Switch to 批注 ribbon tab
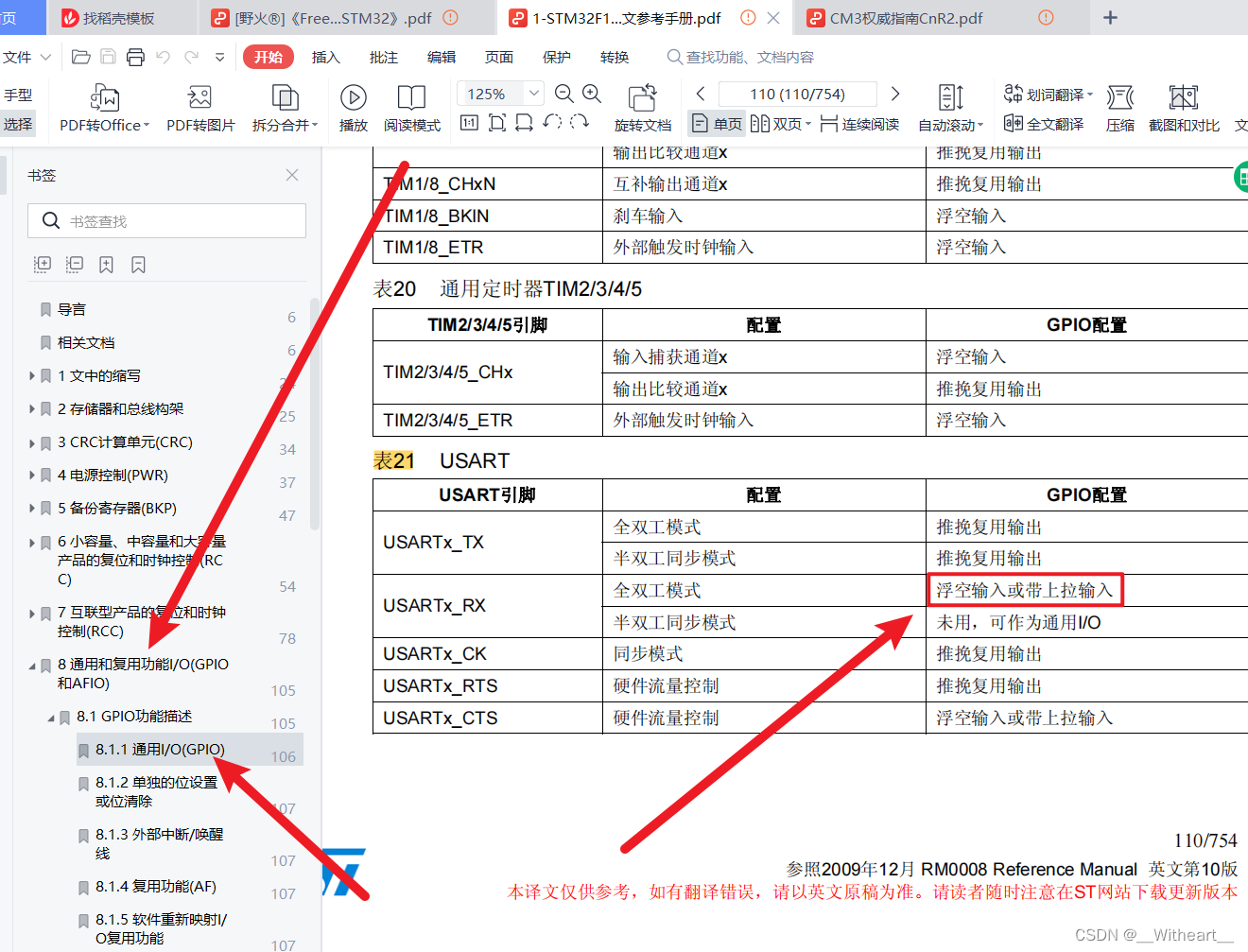 (x=384, y=57)
